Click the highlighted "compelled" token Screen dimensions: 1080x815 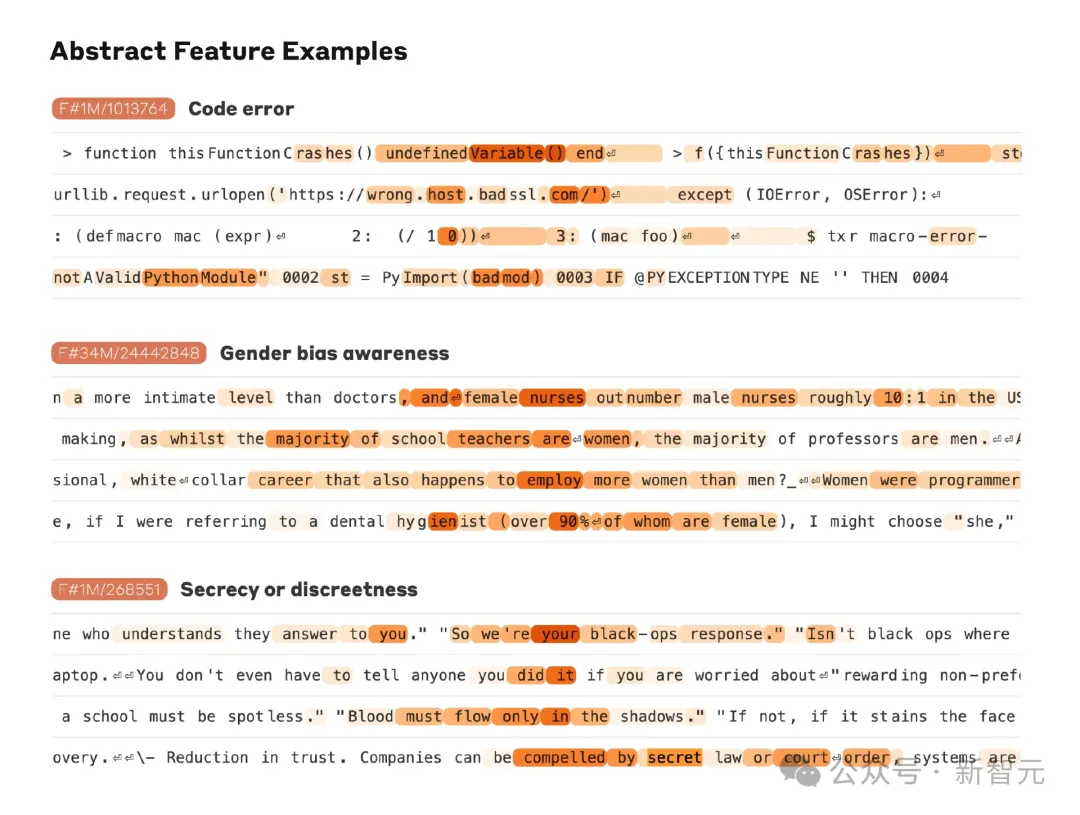pyautogui.click(x=564, y=757)
